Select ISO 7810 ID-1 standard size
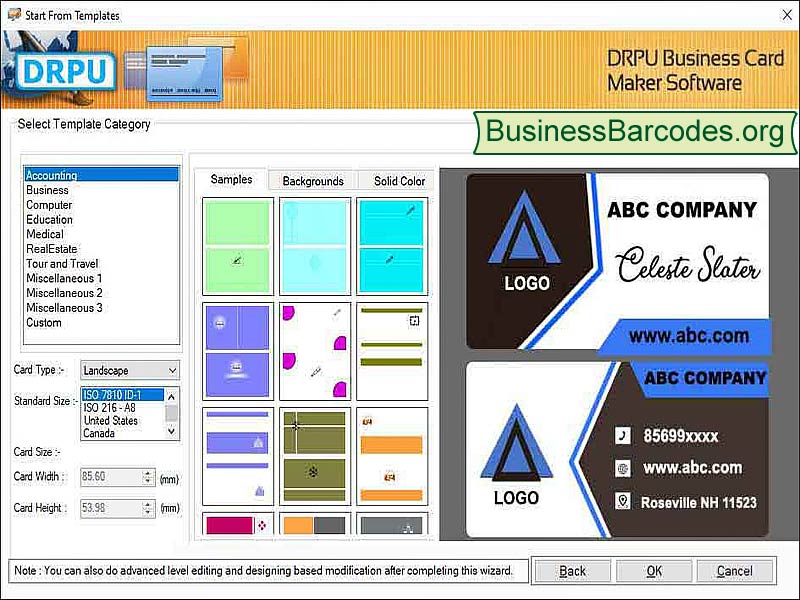 (122, 395)
